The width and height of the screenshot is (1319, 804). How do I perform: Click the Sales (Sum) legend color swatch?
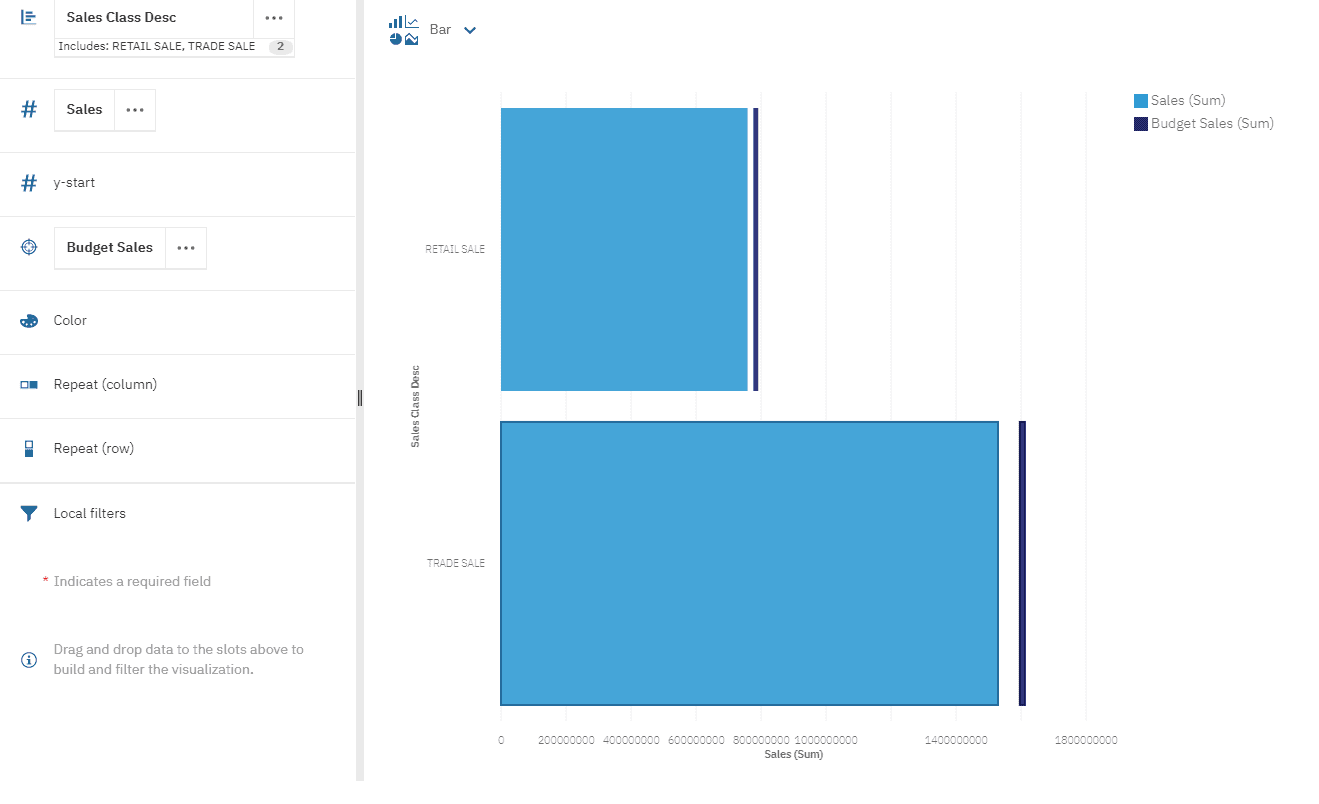[1141, 101]
